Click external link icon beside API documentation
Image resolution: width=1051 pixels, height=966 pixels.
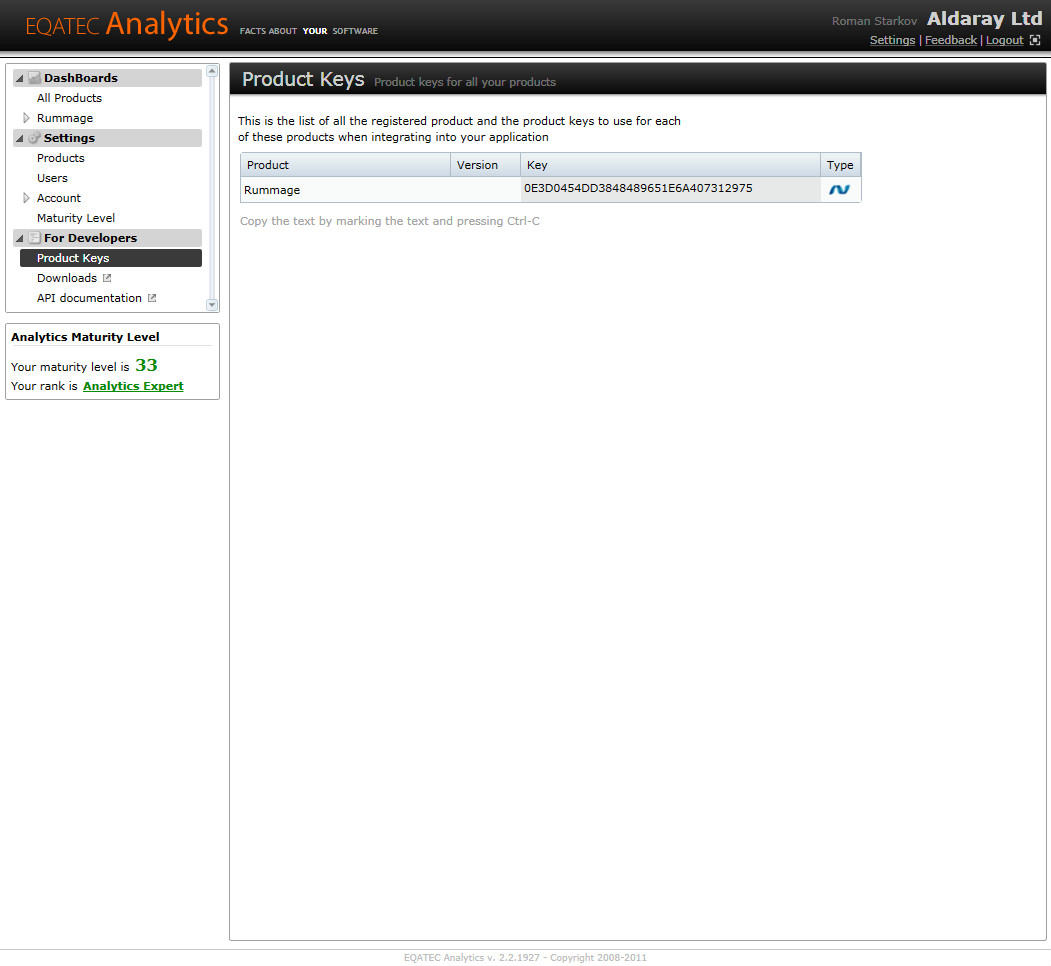152,298
